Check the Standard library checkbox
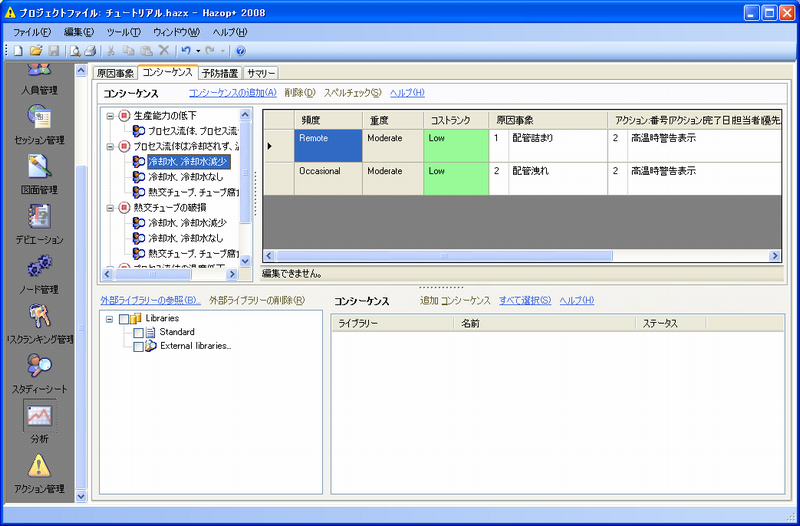Viewport: 800px width, 526px height. pyautogui.click(x=138, y=333)
